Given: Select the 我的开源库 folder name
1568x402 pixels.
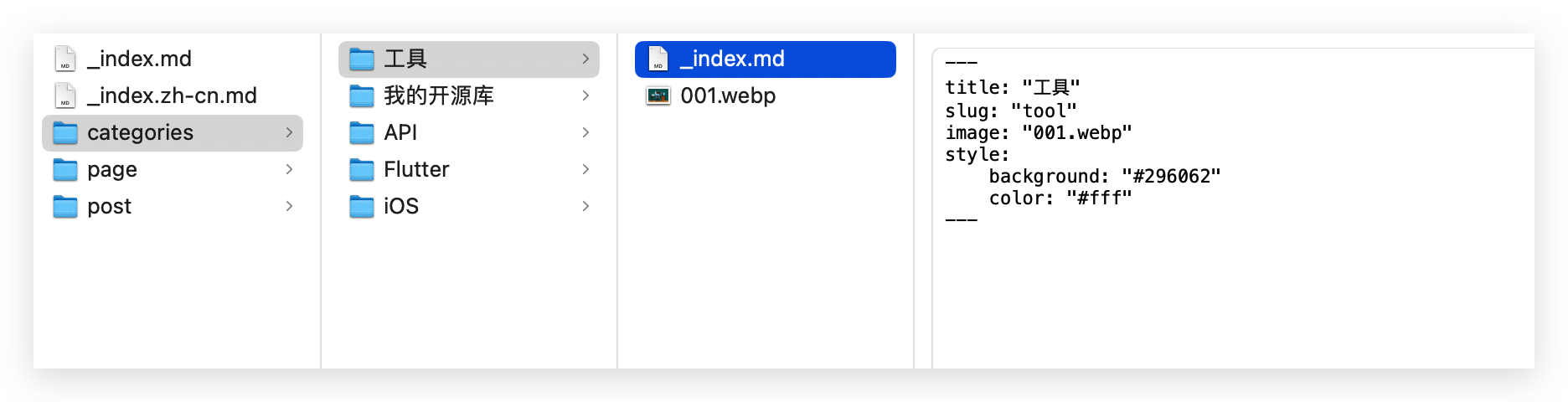Looking at the screenshot, I should 439,95.
